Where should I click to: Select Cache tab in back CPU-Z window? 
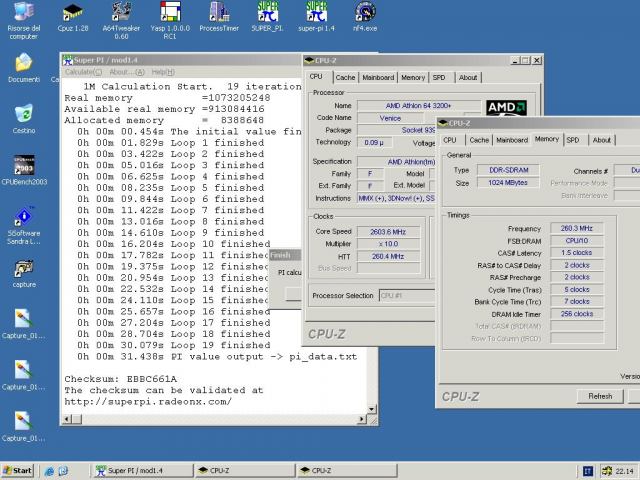click(345, 78)
